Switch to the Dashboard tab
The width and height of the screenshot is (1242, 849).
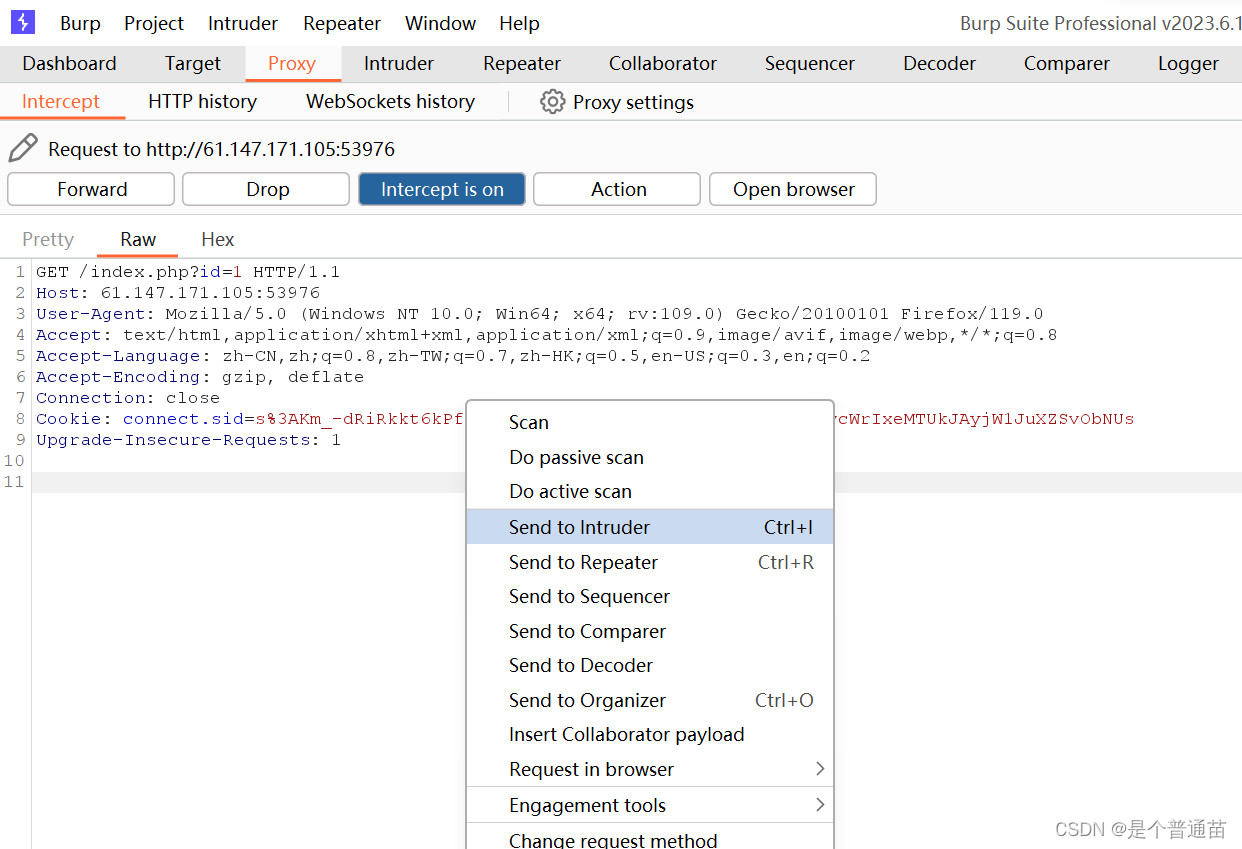point(69,63)
